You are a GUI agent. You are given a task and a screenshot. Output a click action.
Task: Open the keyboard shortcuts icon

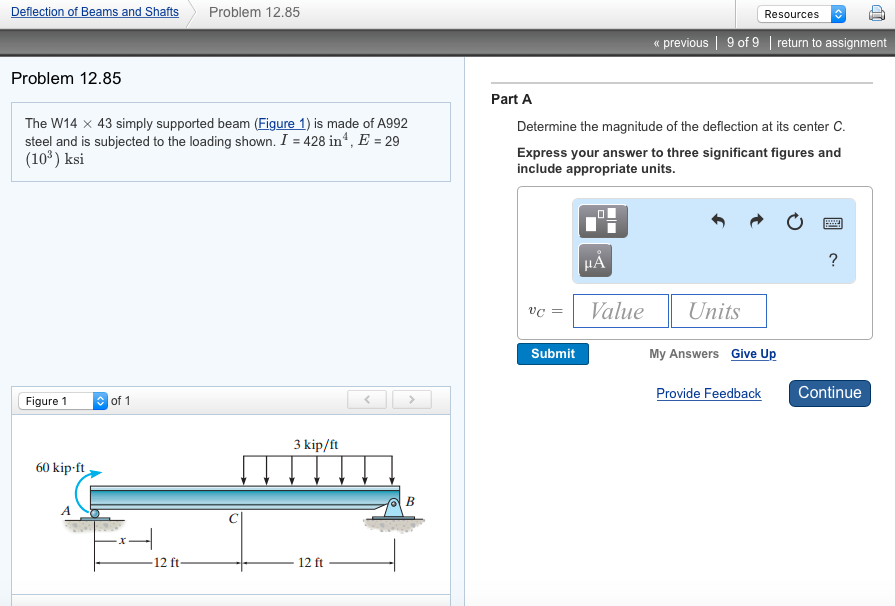click(x=833, y=222)
